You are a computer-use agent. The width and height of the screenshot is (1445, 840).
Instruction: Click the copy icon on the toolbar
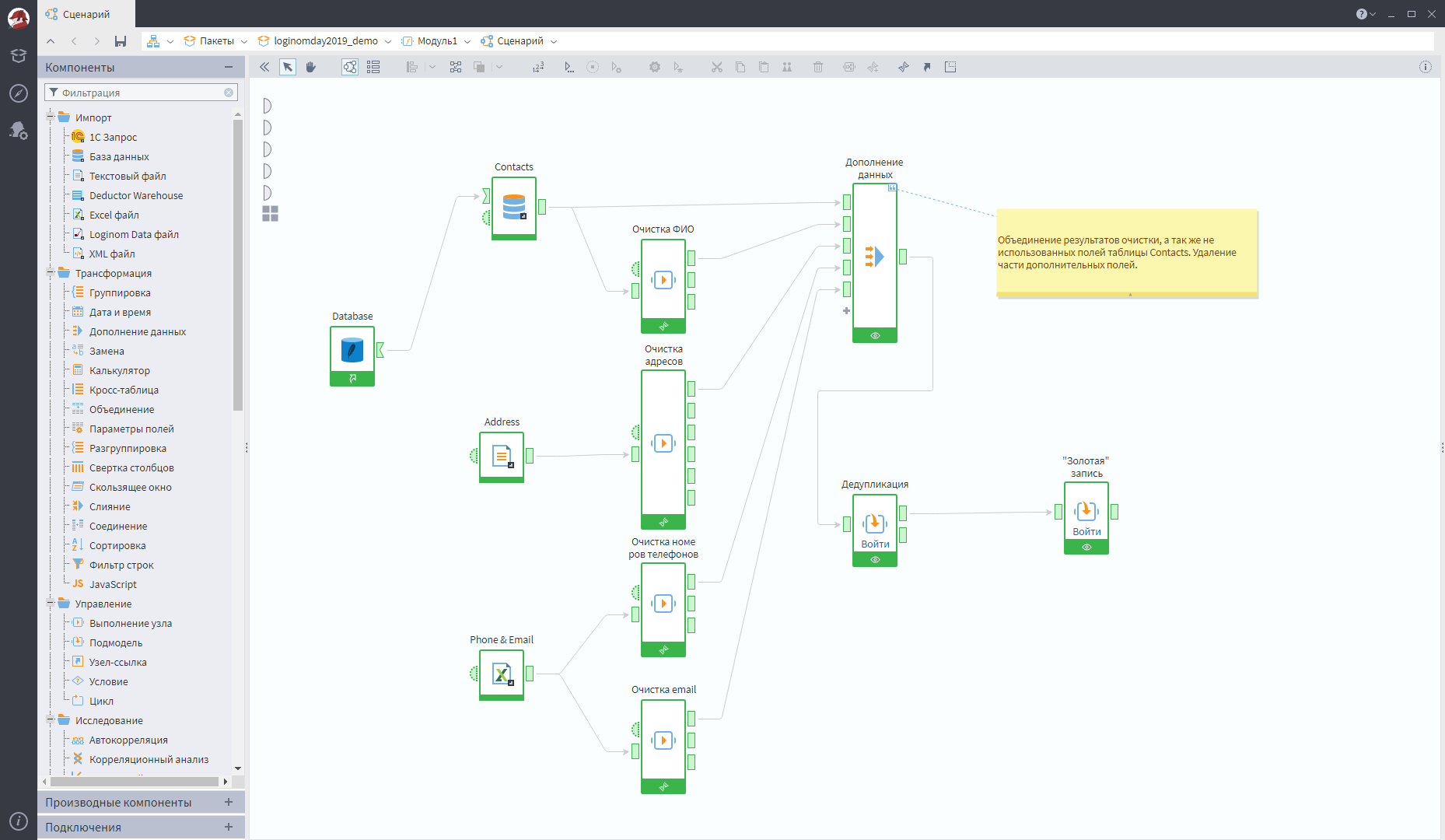click(740, 67)
